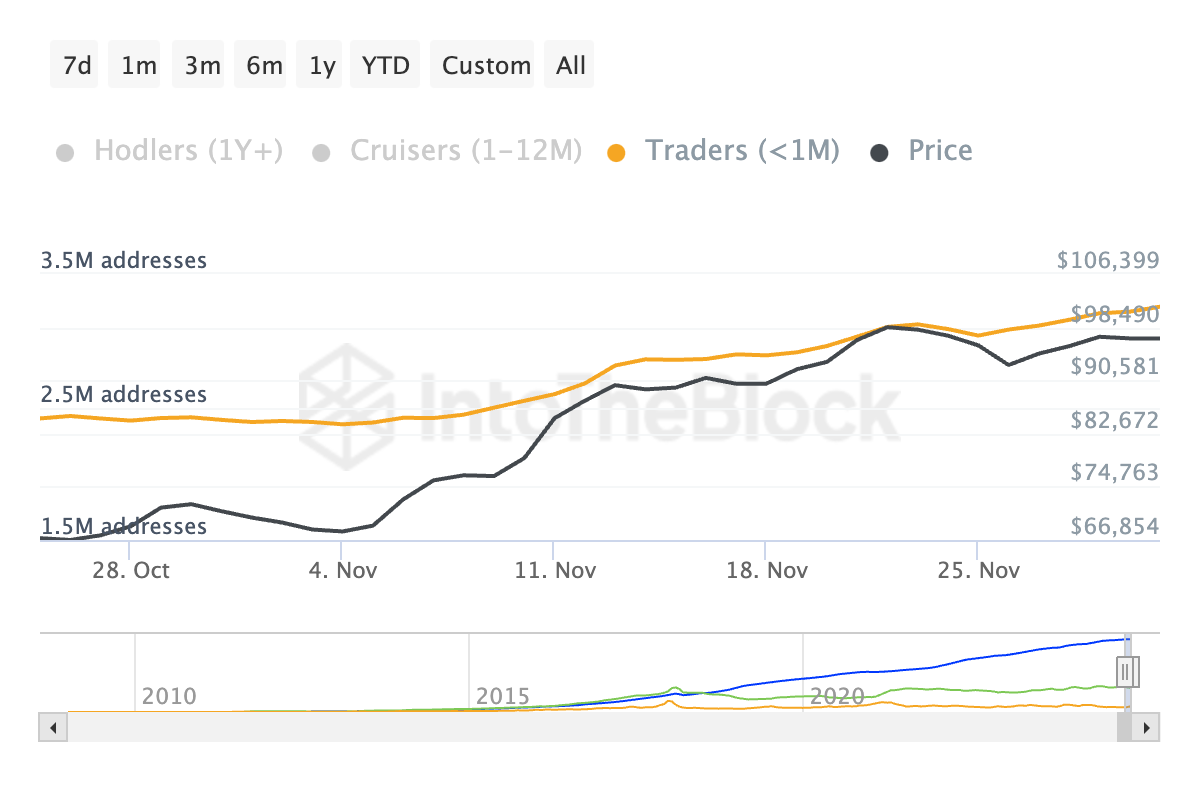
Task: Click the navigator scroll right arrow
Action: coord(1147,727)
